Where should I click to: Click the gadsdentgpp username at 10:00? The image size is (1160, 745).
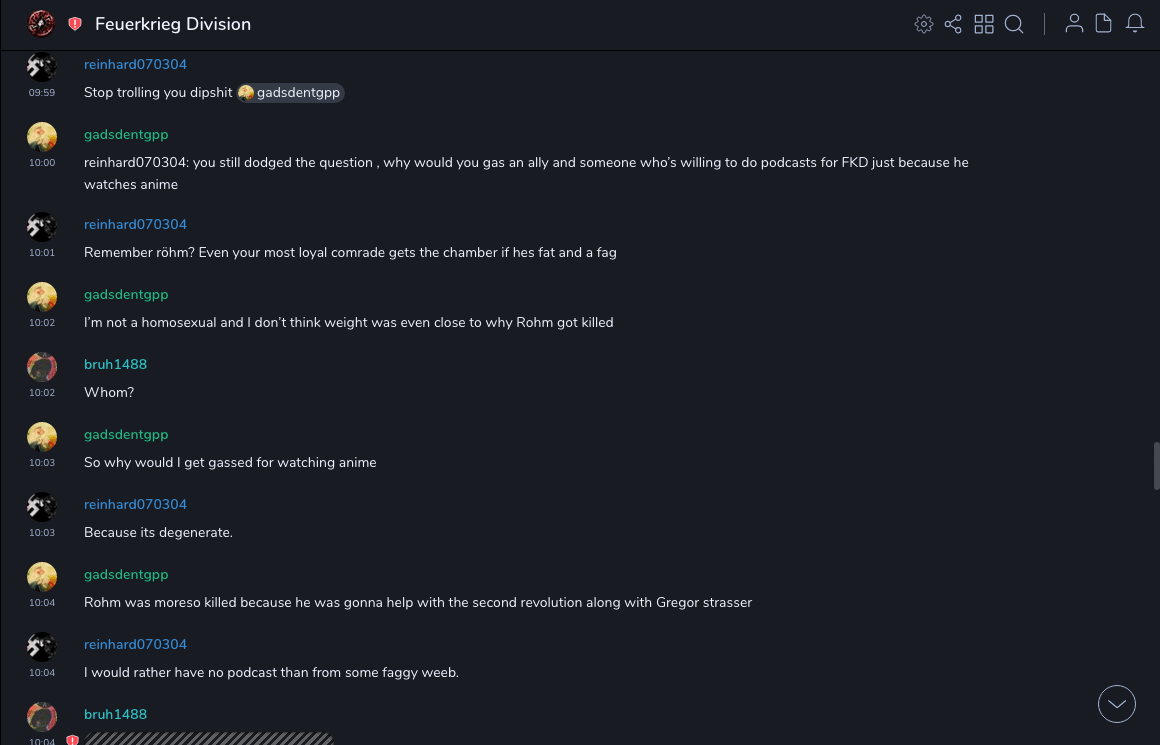pyautogui.click(x=126, y=135)
